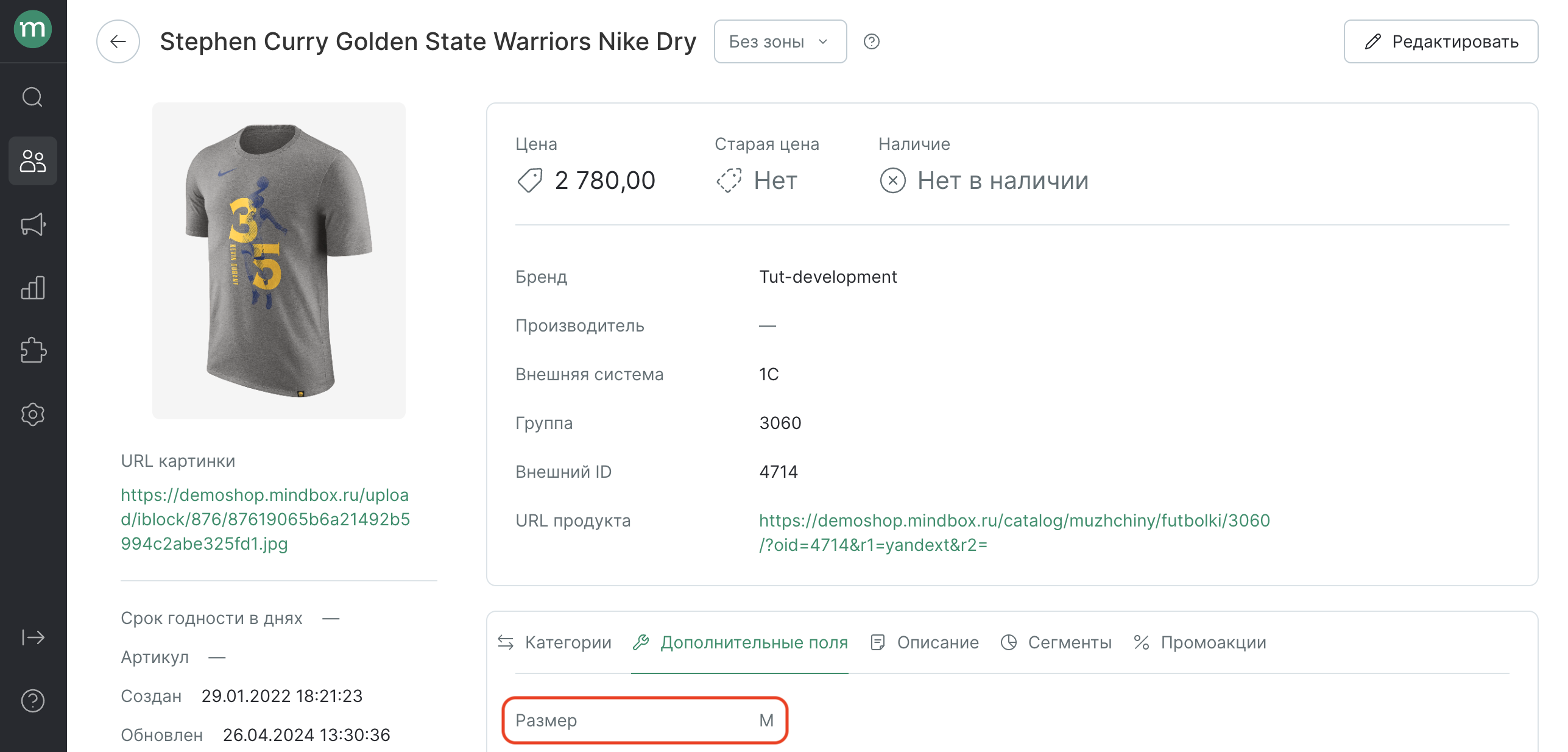Click the zone help question icon
This screenshot has height=752, width=1568.
pyautogui.click(x=872, y=41)
